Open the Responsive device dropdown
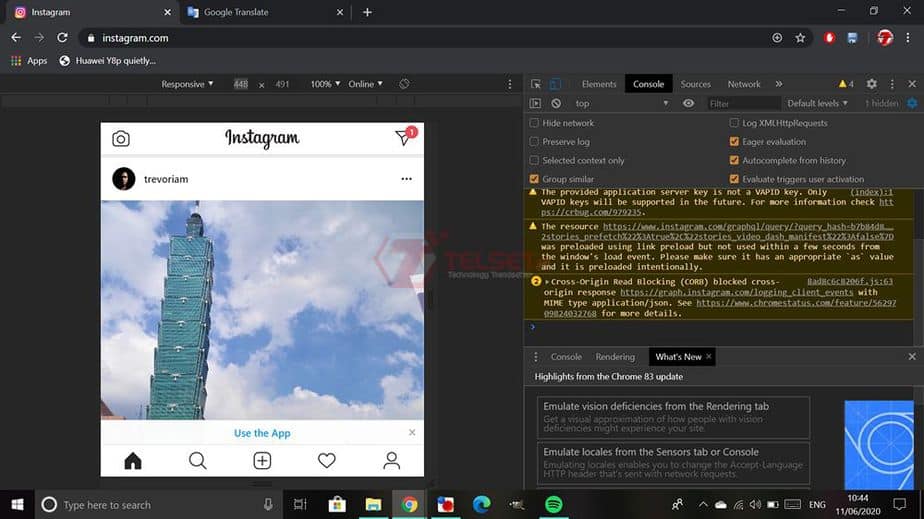Screen dimensions: 924x519 pos(188,85)
